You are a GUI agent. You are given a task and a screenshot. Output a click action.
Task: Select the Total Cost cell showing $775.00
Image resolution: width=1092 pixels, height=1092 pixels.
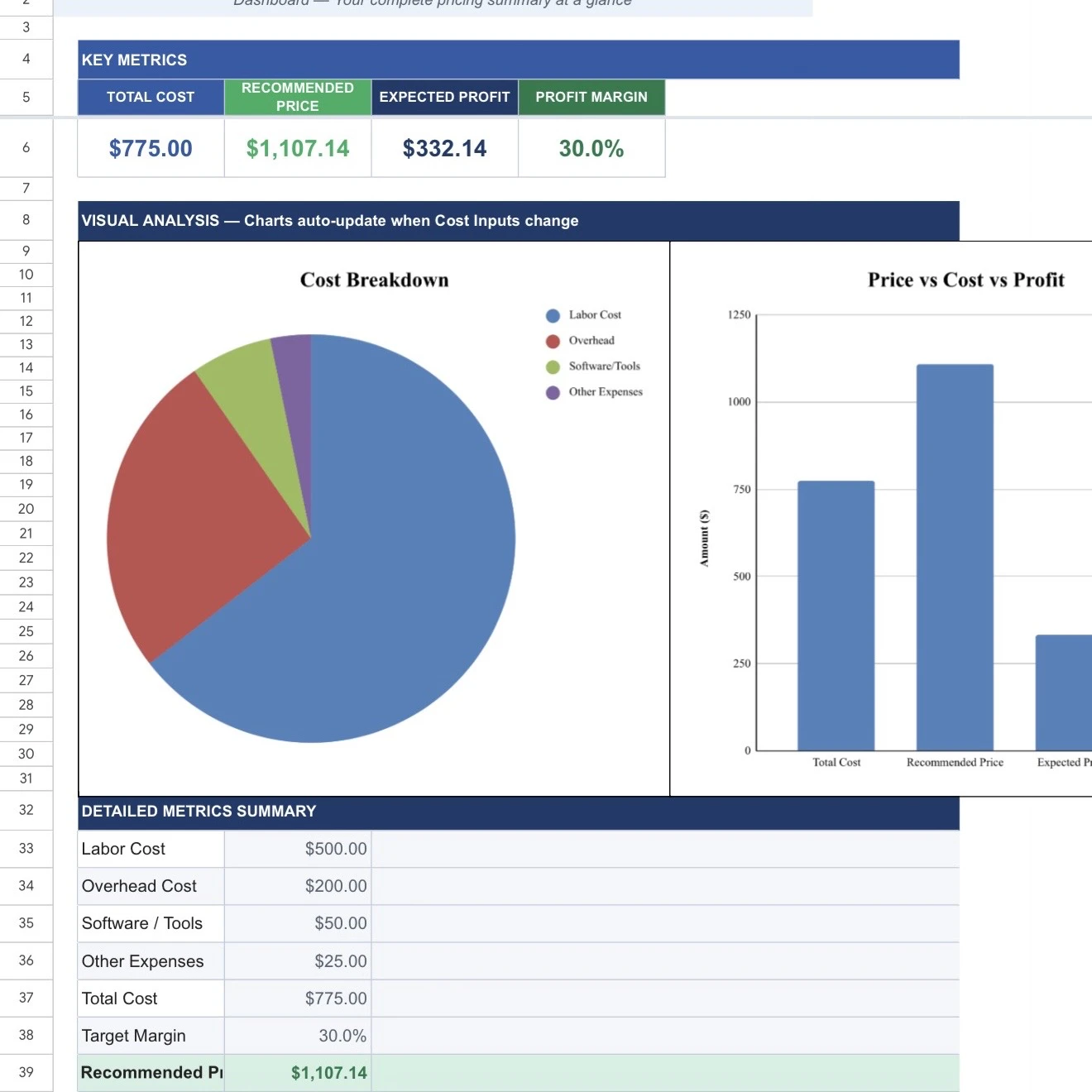tap(150, 148)
